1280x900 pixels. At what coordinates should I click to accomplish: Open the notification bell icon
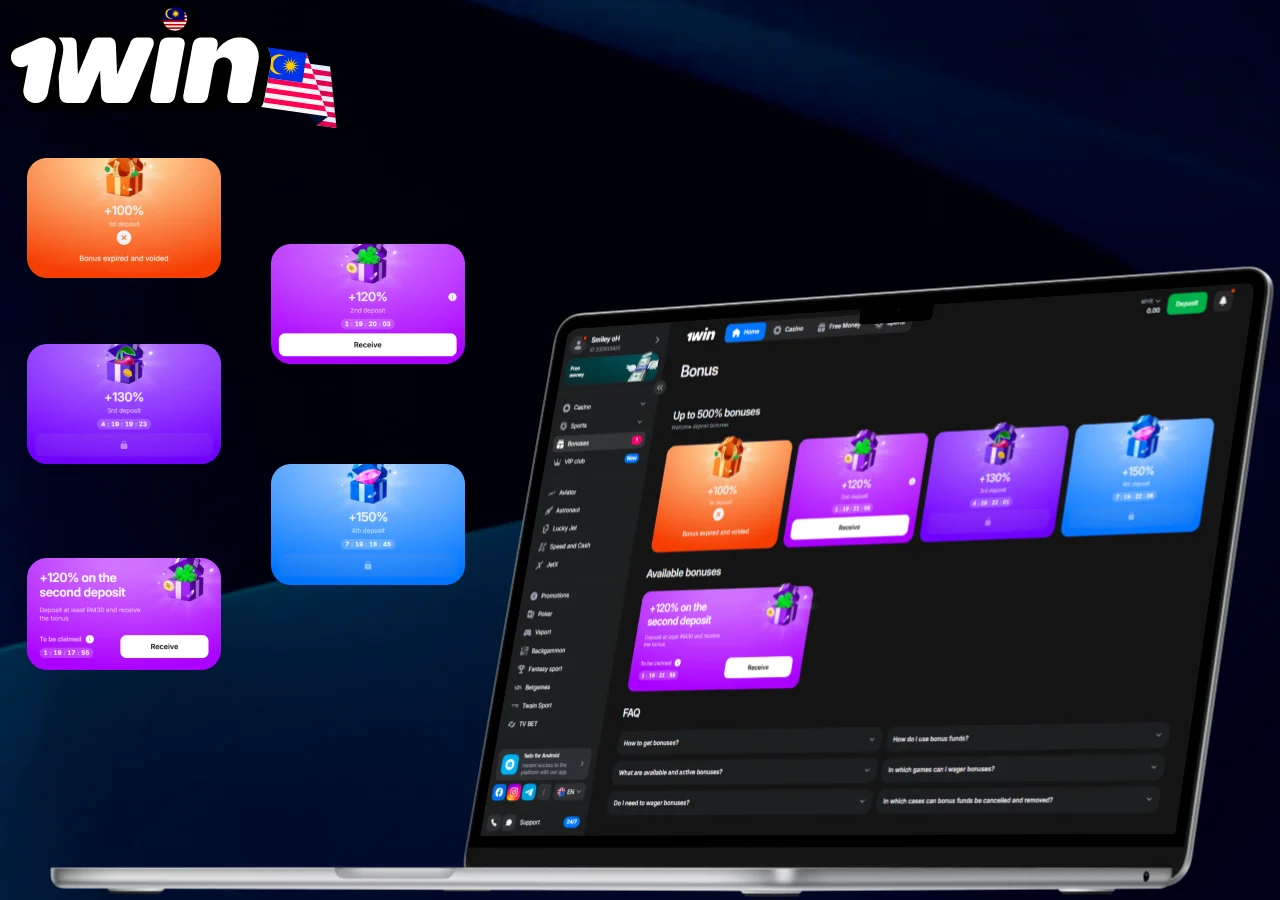[x=1223, y=301]
